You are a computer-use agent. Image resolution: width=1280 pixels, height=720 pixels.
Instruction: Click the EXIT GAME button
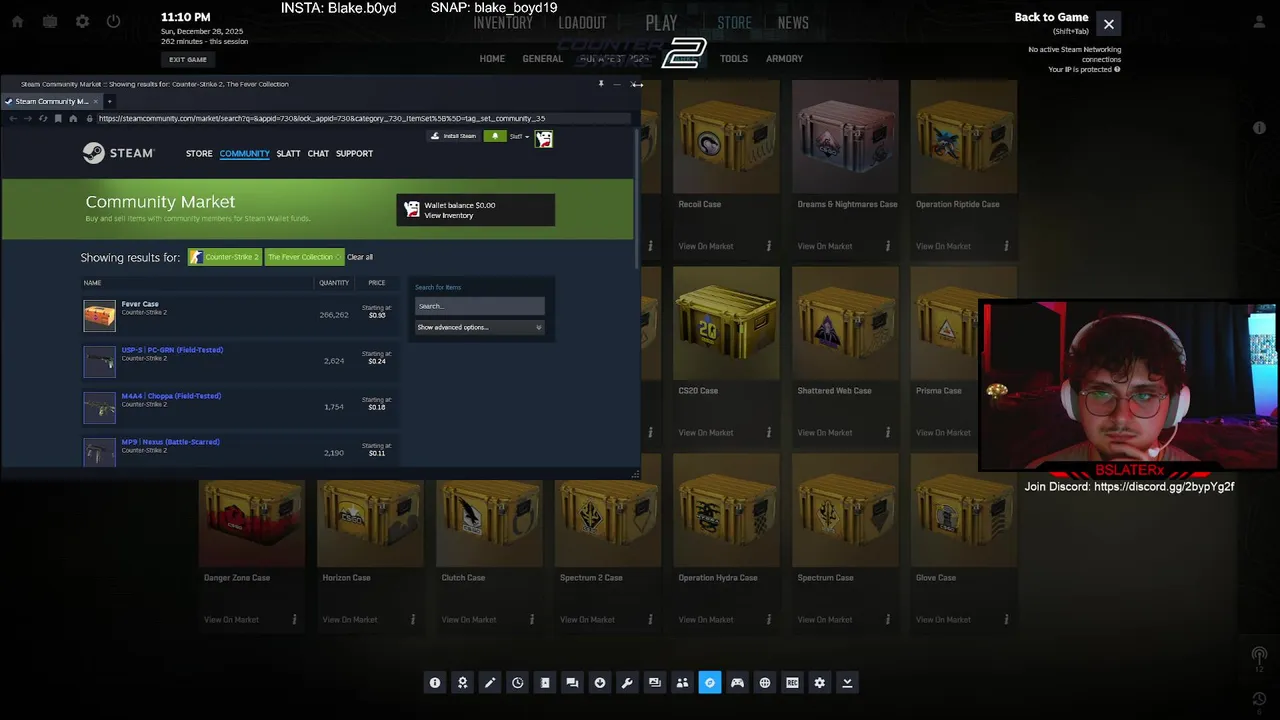(x=188, y=59)
